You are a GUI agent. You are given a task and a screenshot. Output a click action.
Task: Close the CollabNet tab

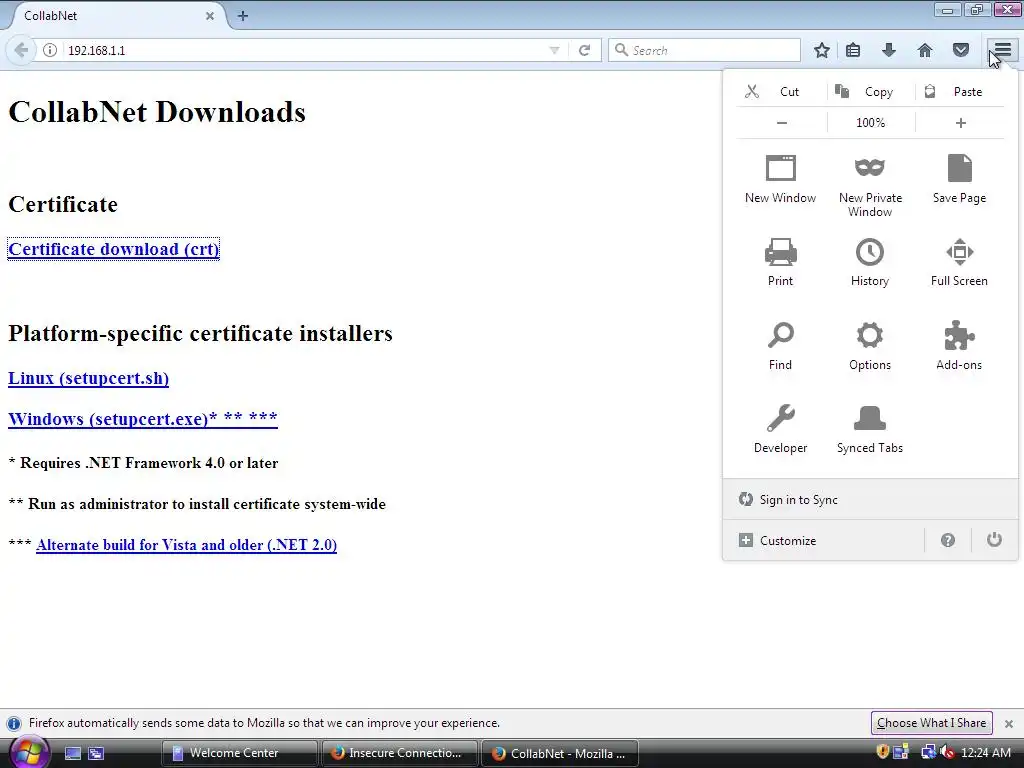[x=210, y=16]
